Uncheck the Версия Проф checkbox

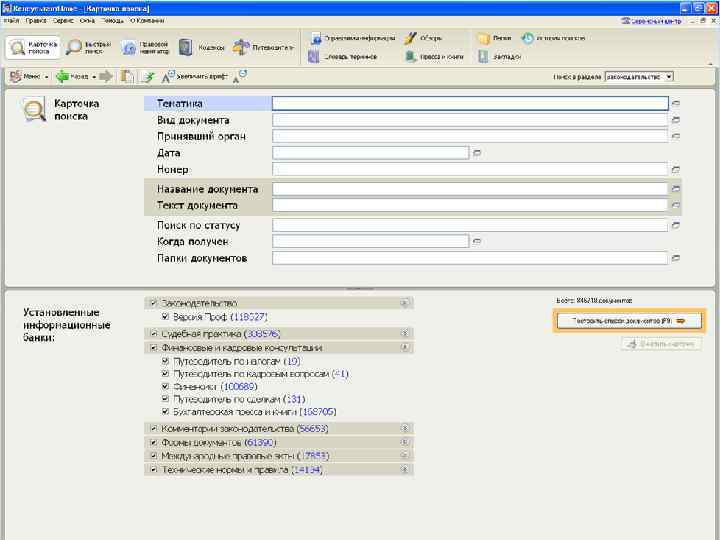[165, 317]
